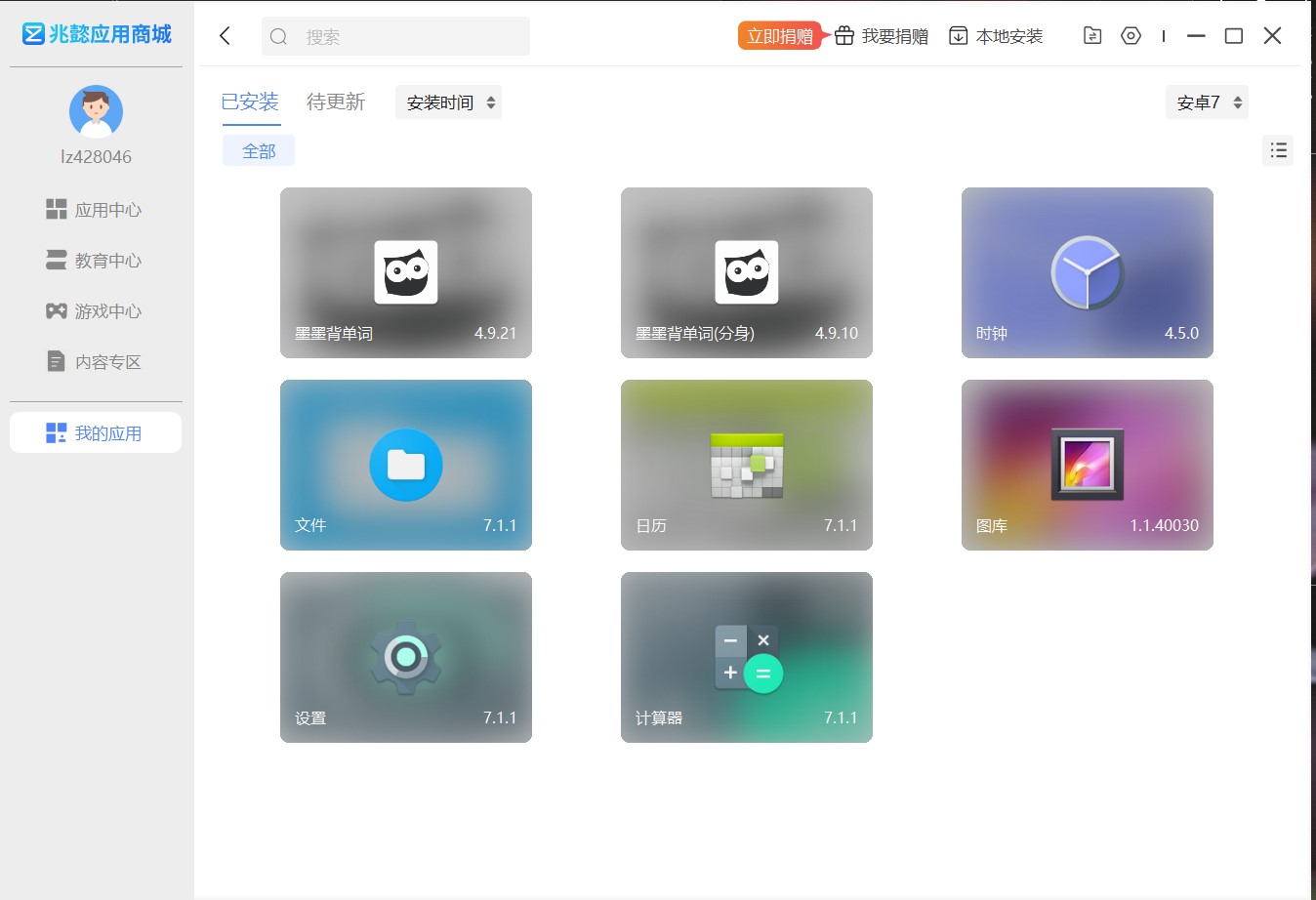1316x900 pixels.
Task: Select 我的应用 in sidebar
Action: point(96,432)
